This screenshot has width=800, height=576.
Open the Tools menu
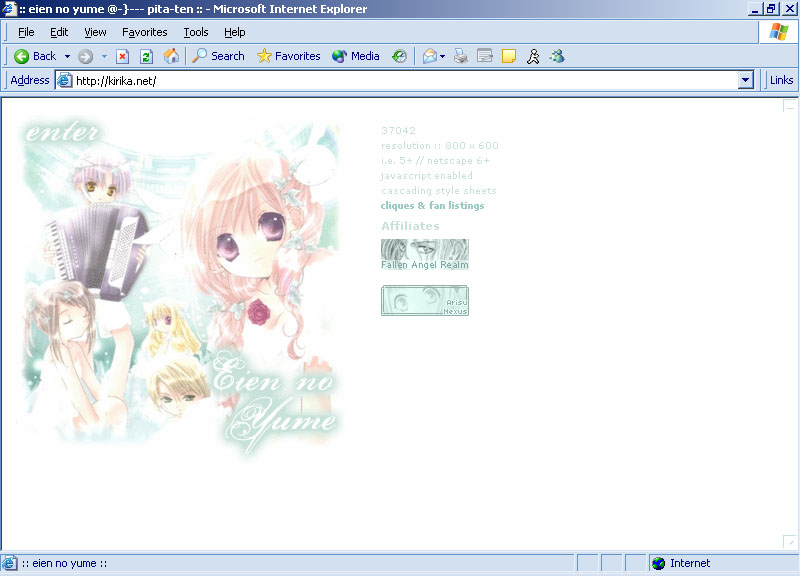(196, 32)
